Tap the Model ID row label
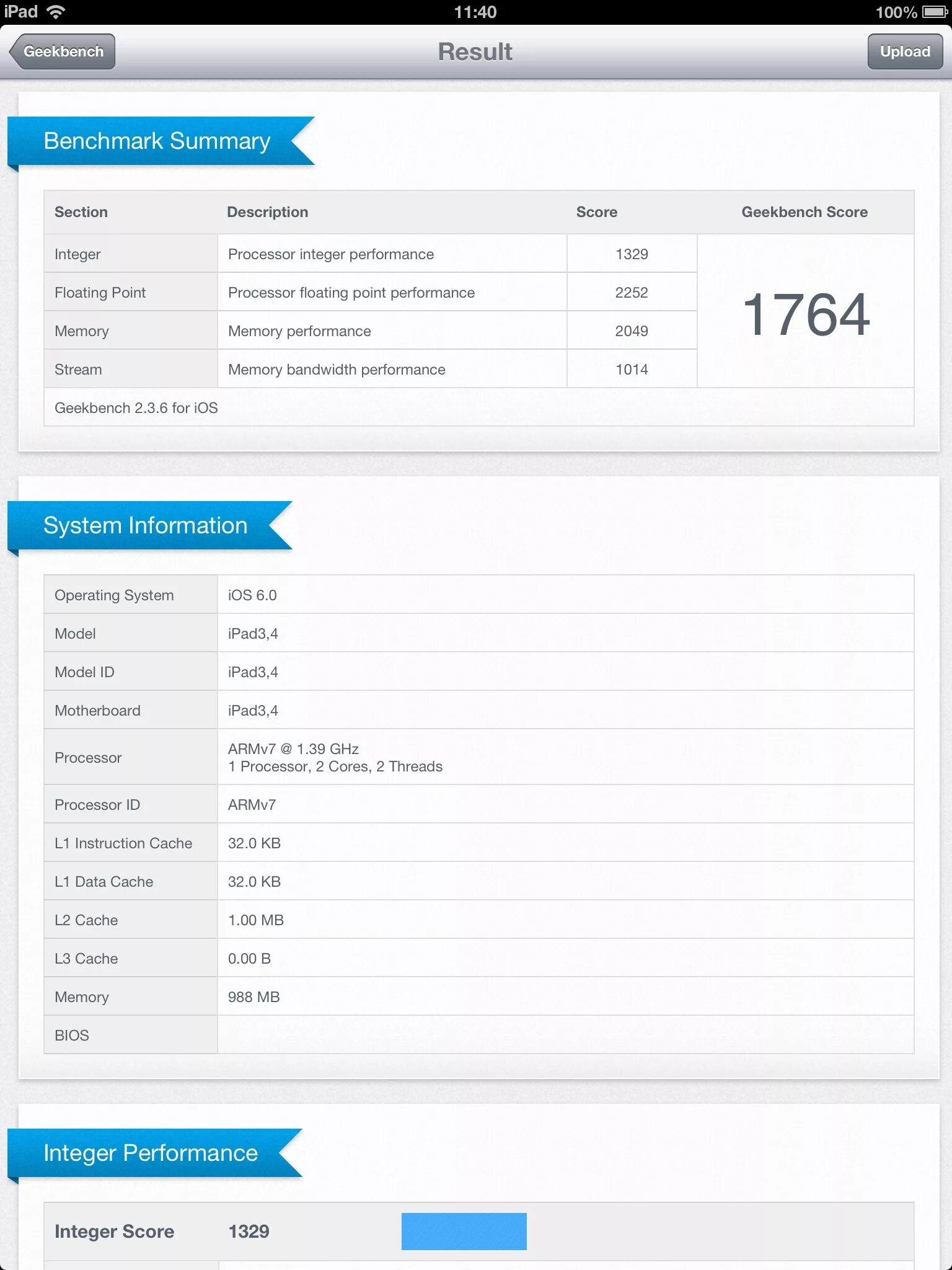This screenshot has width=952, height=1270. tap(84, 672)
